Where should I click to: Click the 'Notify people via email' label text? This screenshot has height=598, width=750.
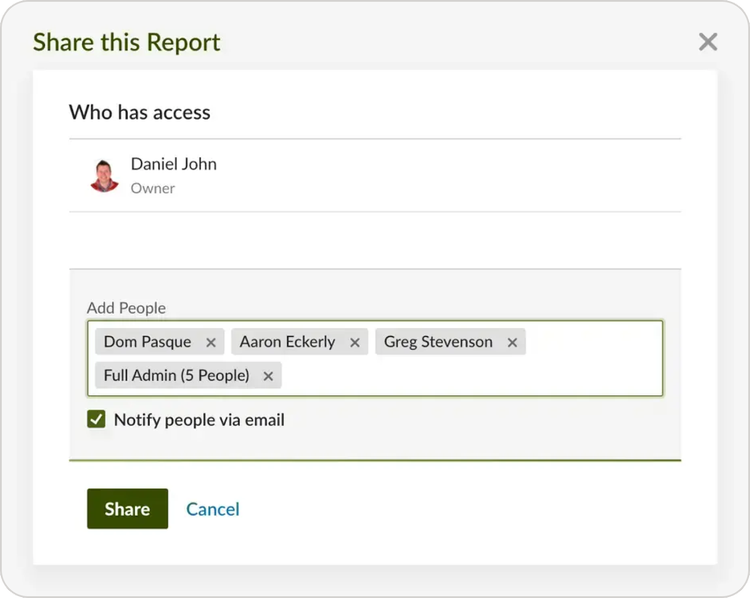[x=199, y=420]
